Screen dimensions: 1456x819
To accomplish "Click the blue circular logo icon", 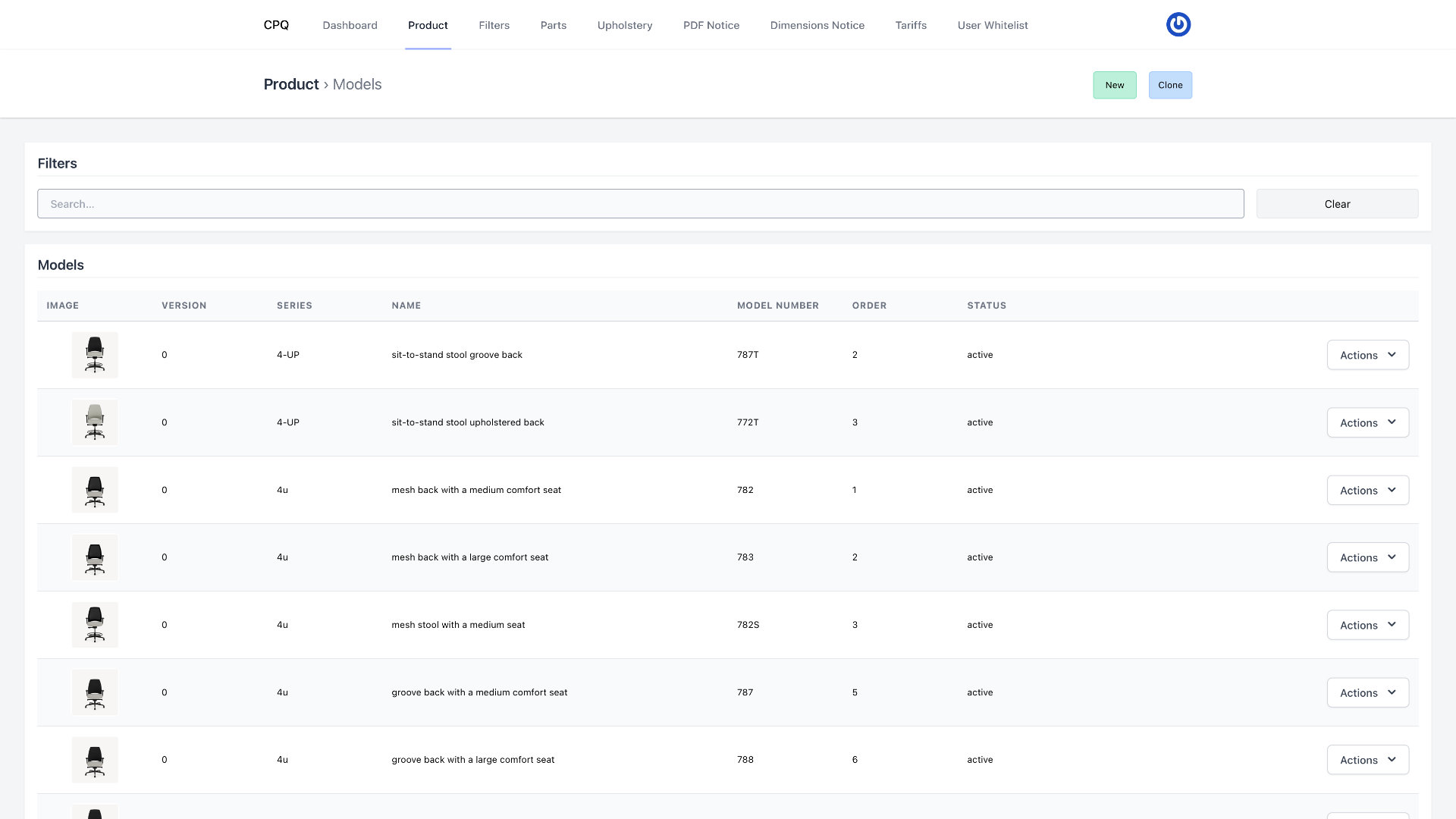I will [1178, 24].
